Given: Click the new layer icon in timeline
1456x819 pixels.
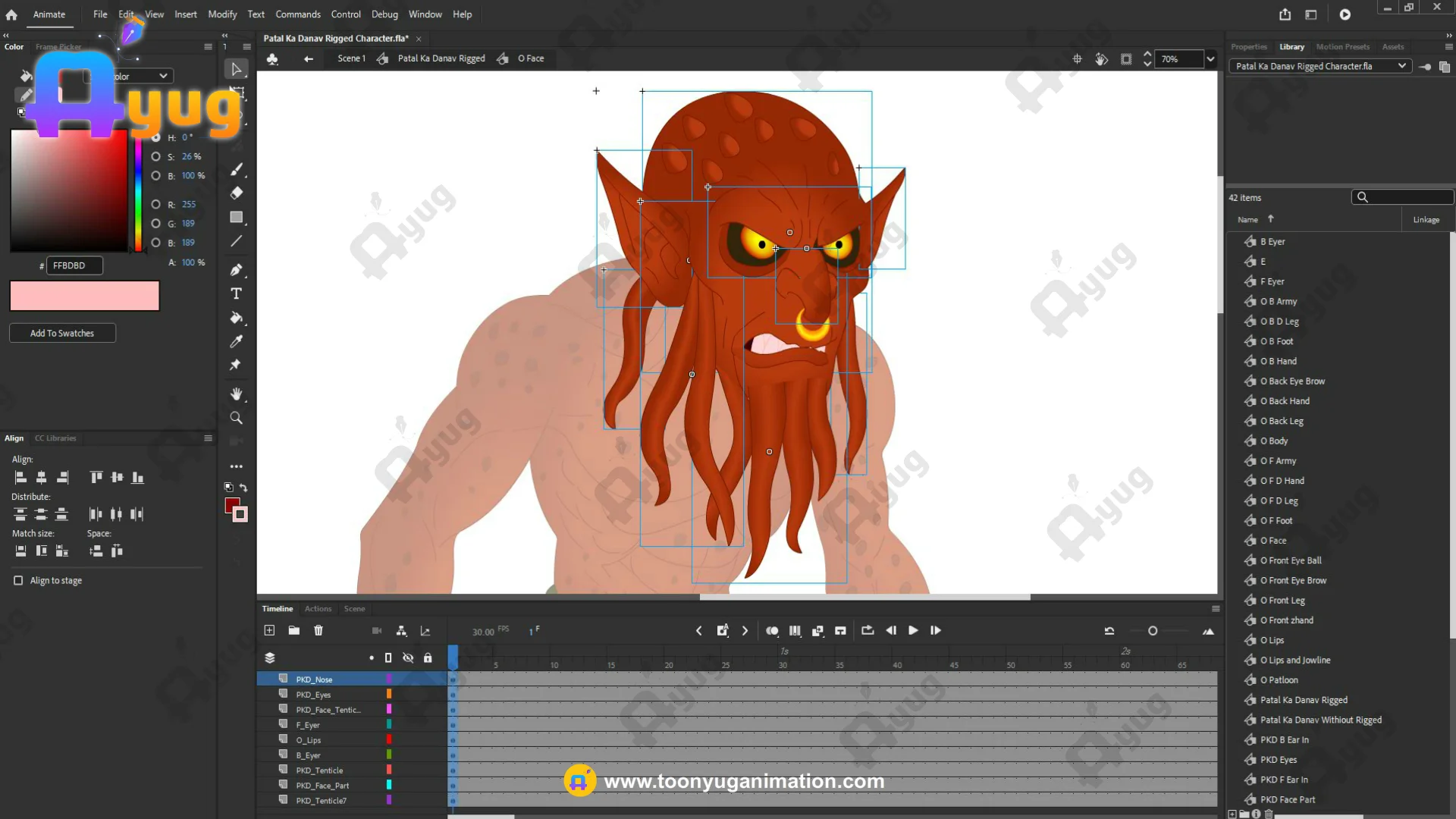Looking at the screenshot, I should pos(269,630).
